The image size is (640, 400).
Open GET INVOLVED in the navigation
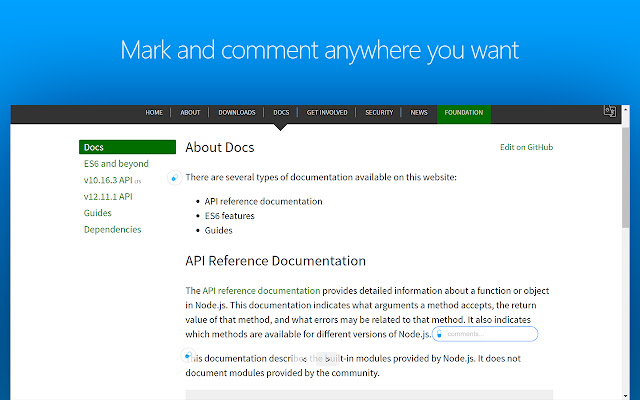(327, 113)
